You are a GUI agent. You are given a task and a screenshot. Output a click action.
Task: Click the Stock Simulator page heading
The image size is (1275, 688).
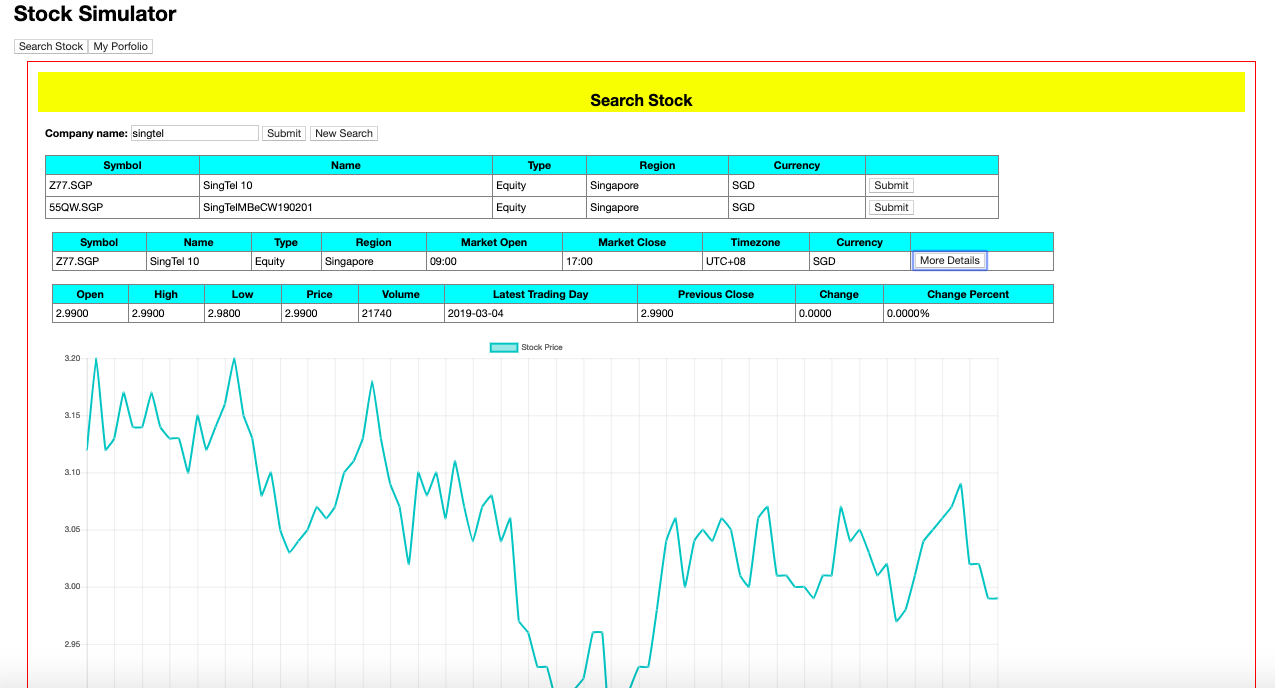[95, 14]
